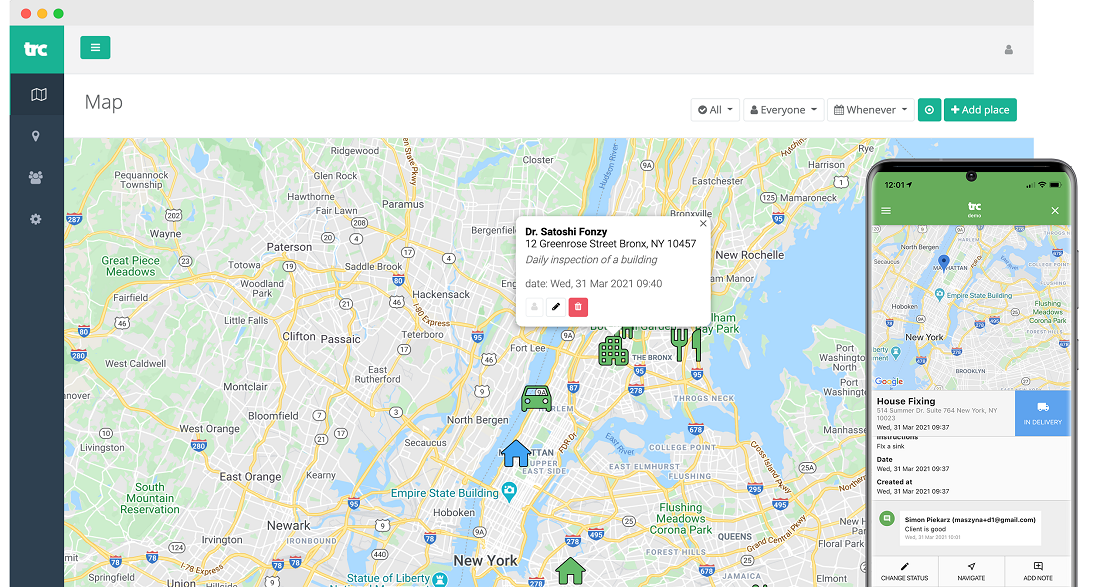Open the Users group icon in sidebar
Viewport: 1100px width, 587px height.
click(x=36, y=177)
